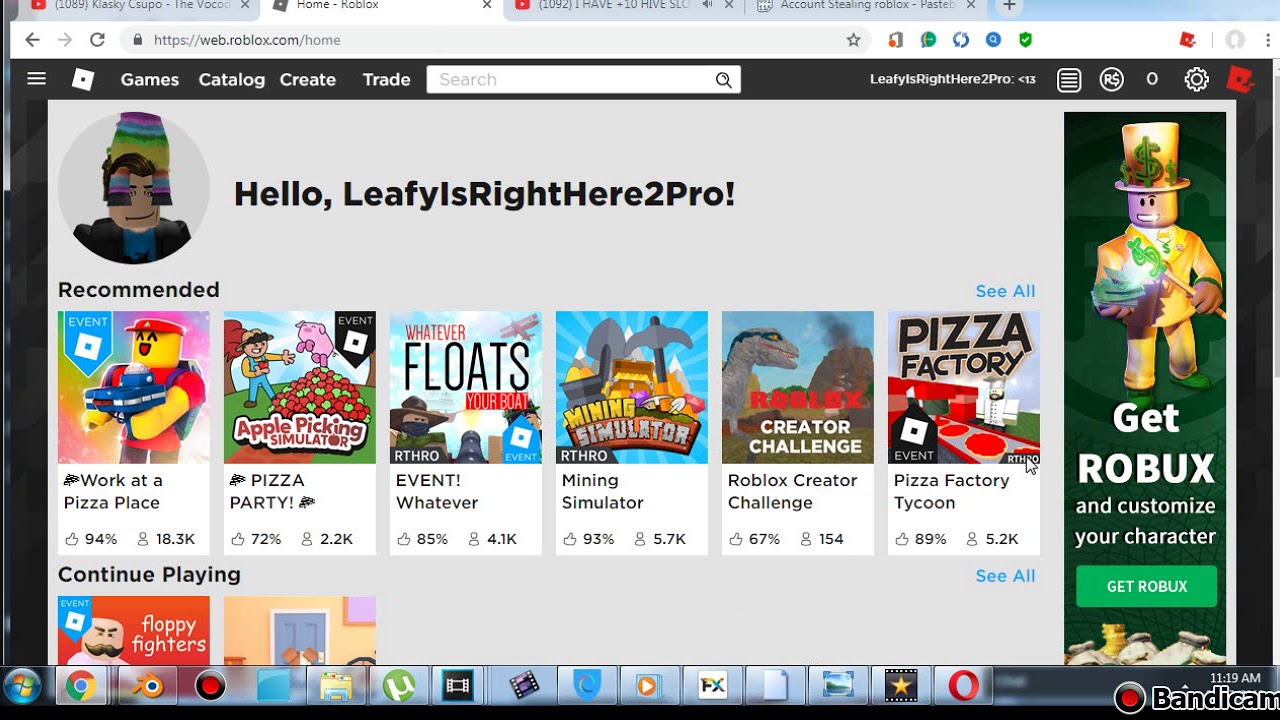Viewport: 1280px width, 720px height.
Task: Open Chrome from the taskbar
Action: [81, 686]
